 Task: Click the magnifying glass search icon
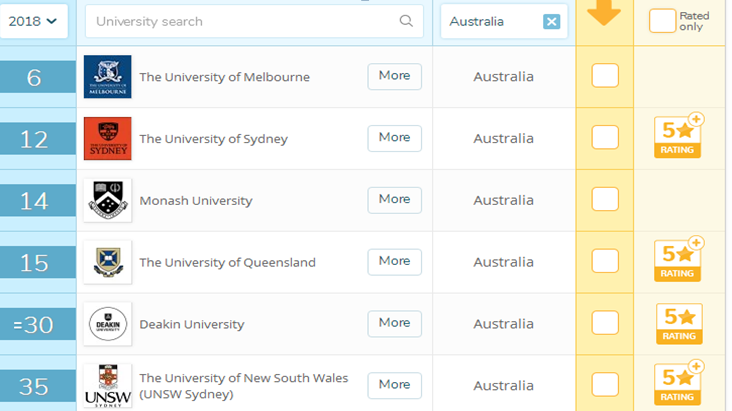pos(406,21)
